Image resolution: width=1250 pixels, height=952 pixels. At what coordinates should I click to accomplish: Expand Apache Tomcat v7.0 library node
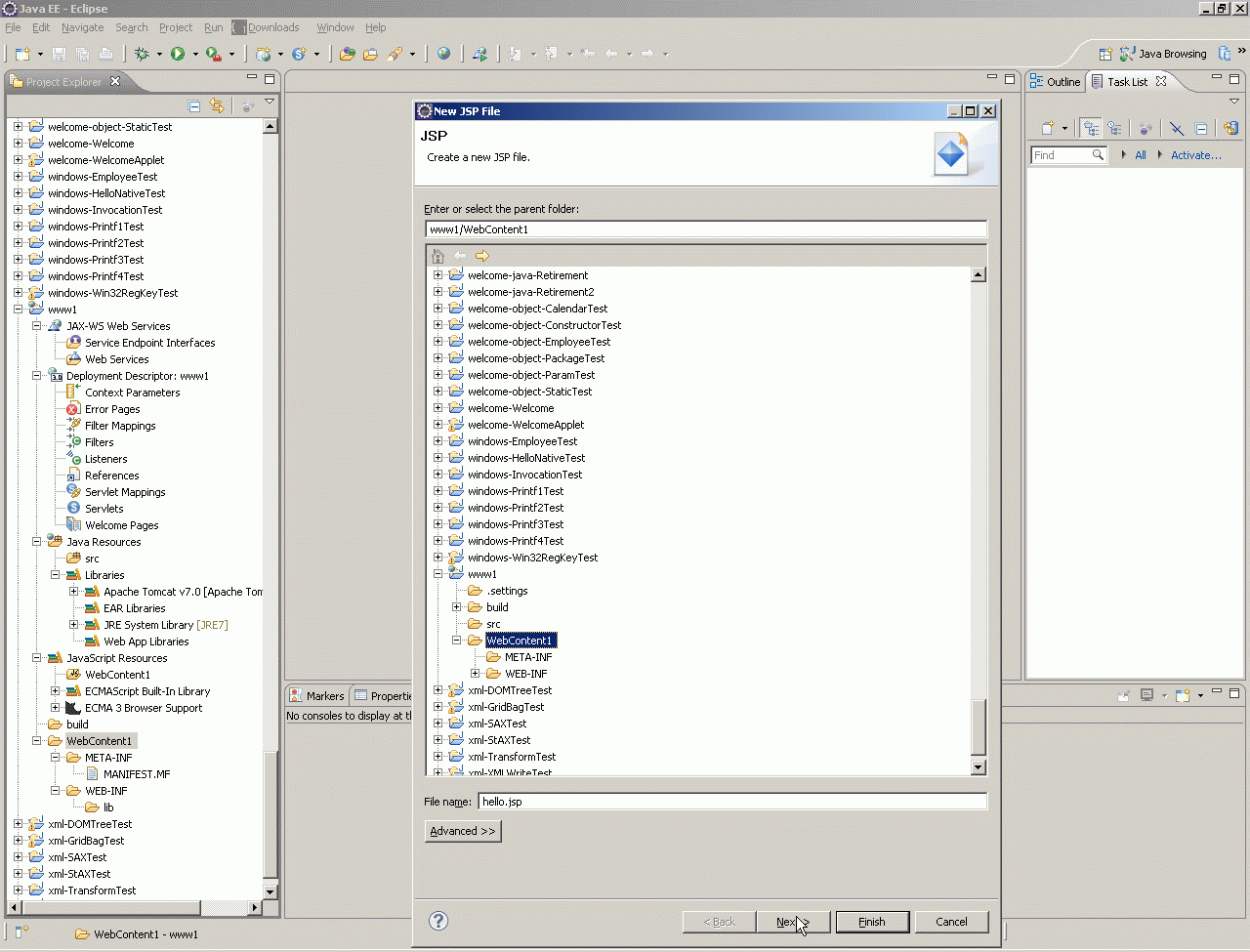73,592
